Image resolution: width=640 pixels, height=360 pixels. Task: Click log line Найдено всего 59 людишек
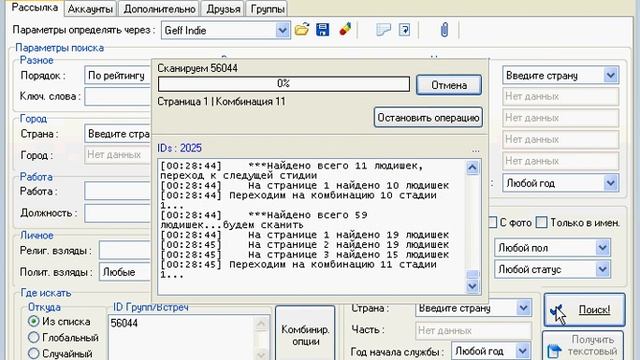coord(264,220)
